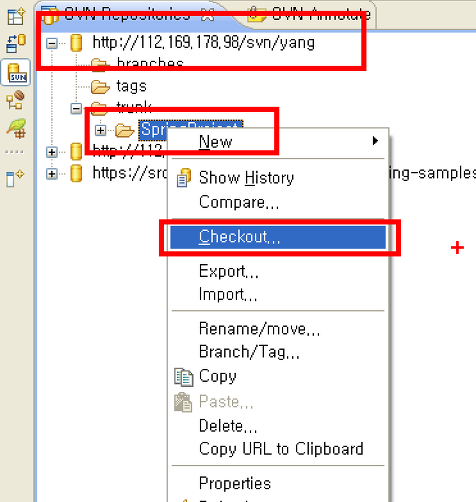476x502 pixels.
Task: Click the yang repository database icon
Action: [x=76, y=43]
